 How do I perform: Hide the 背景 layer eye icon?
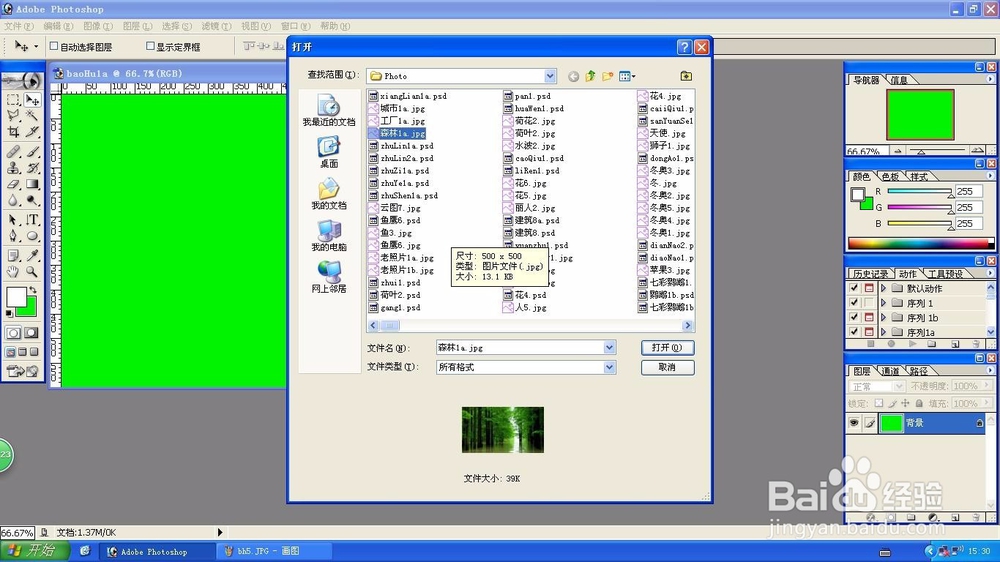[854, 423]
